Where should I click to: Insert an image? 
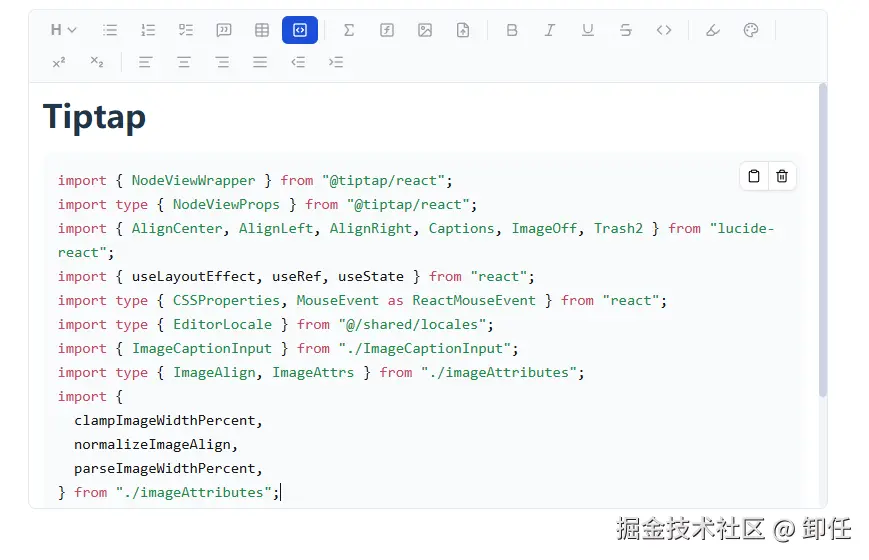[425, 30]
